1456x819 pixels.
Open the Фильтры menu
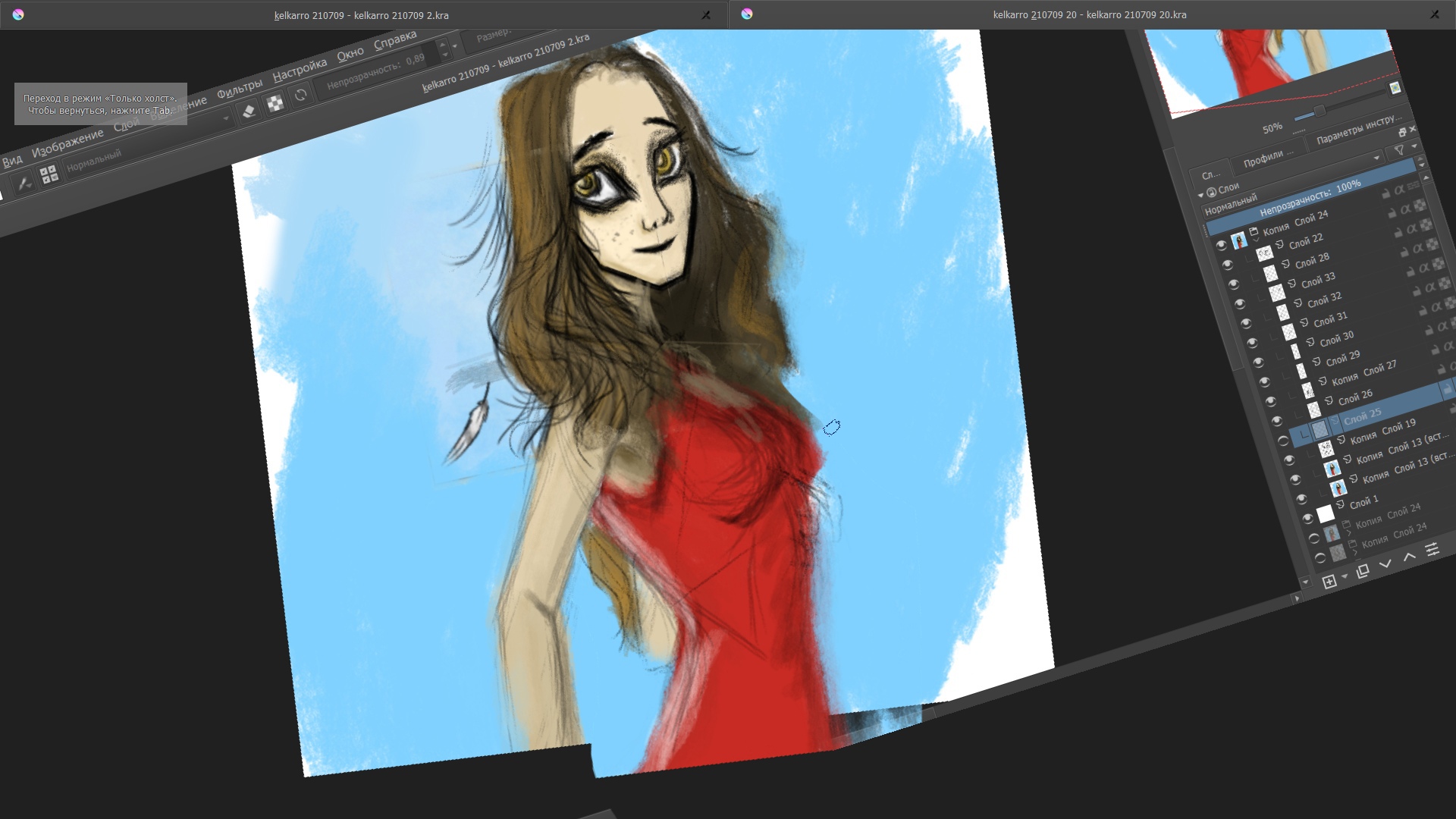click(239, 89)
